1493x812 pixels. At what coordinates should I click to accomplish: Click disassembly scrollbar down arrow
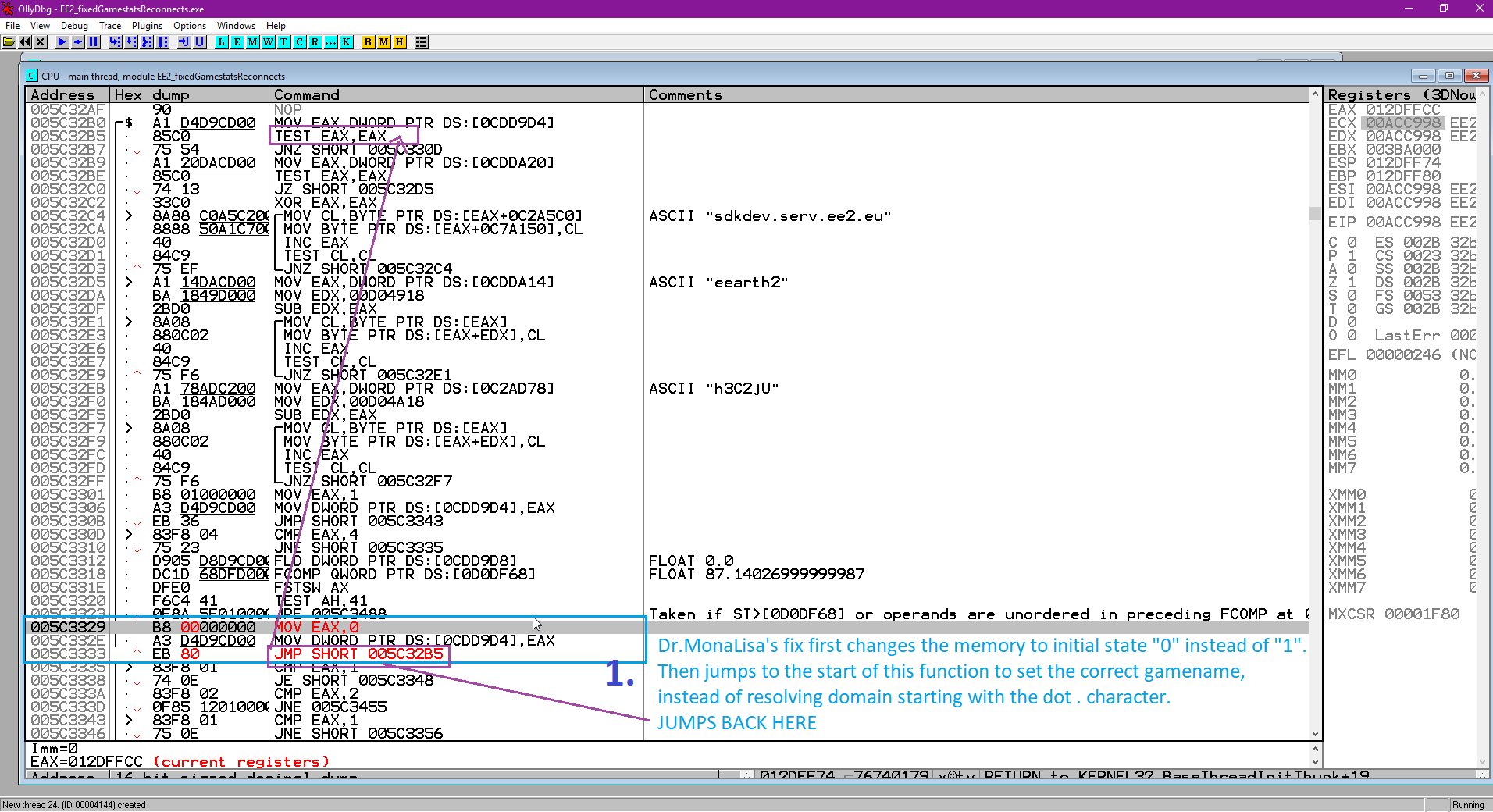coord(1315,734)
